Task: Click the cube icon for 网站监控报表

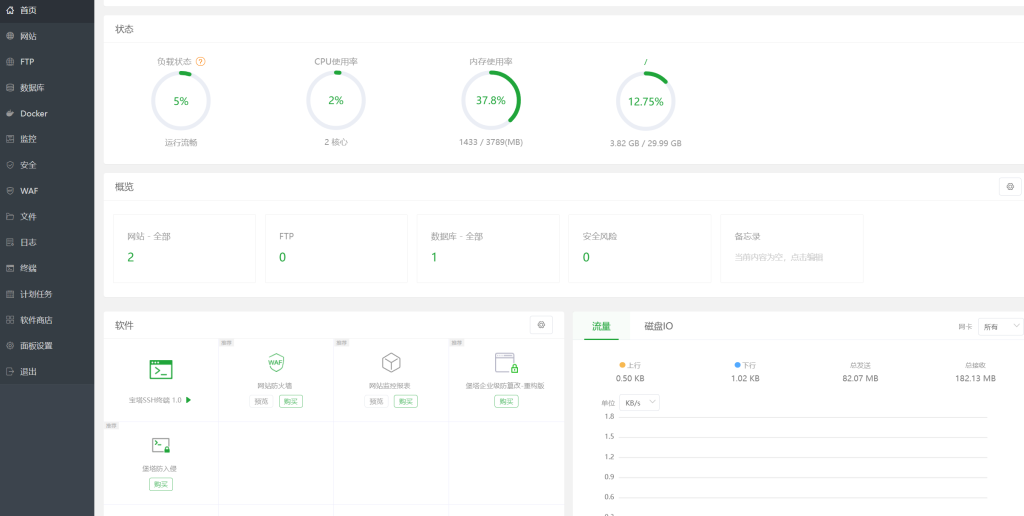Action: (x=391, y=362)
